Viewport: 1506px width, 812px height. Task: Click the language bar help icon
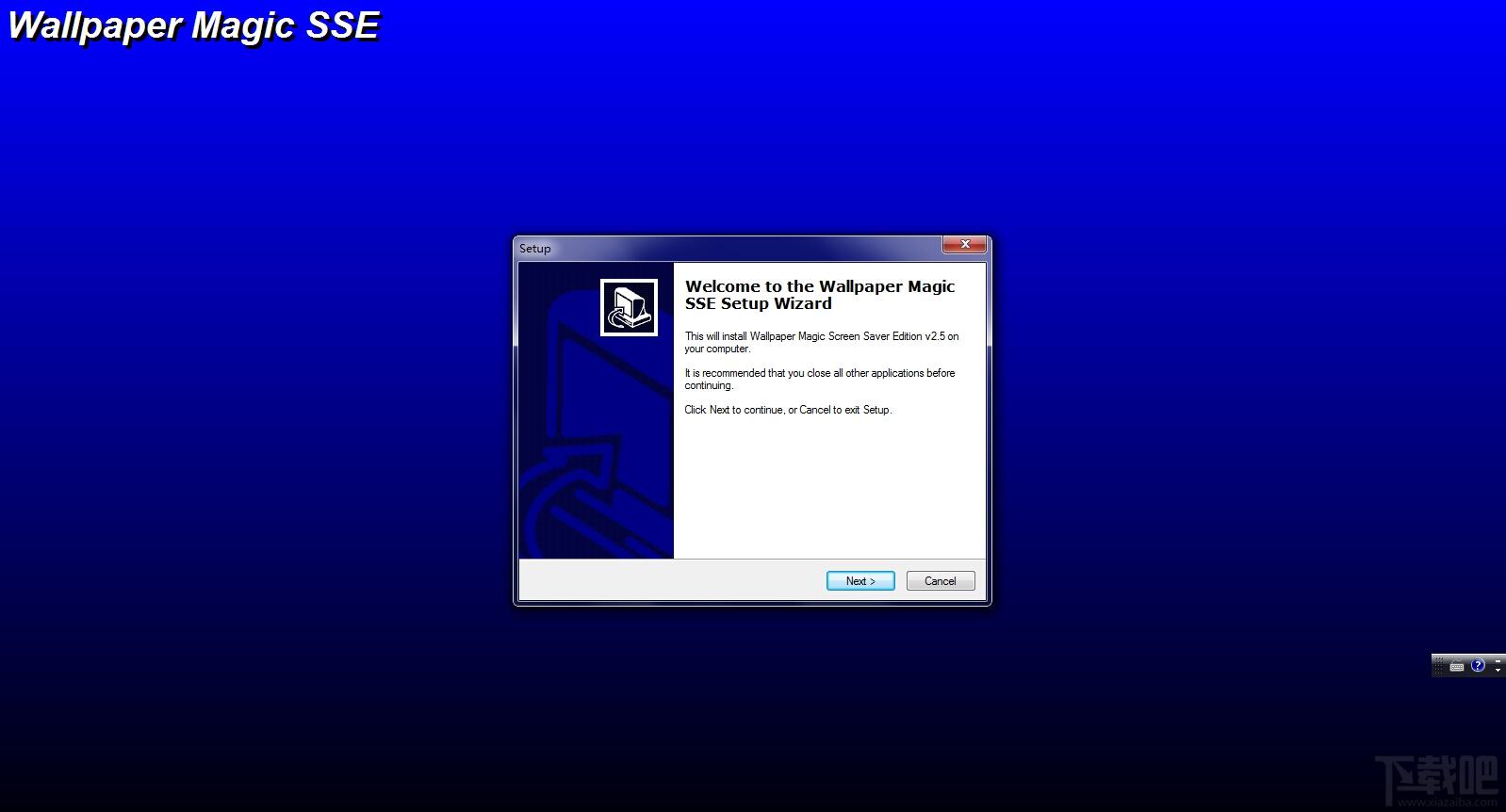[x=1478, y=665]
